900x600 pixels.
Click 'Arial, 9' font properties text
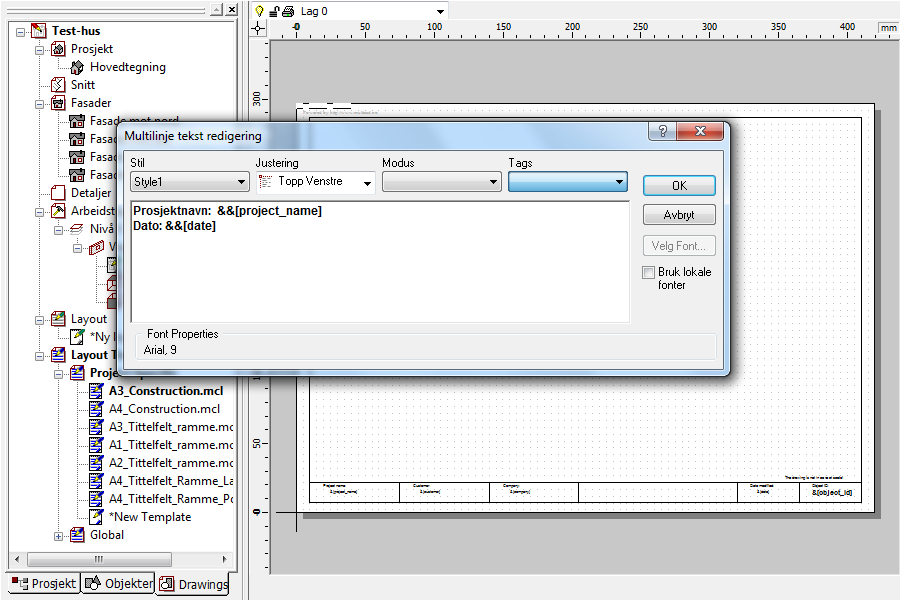click(x=160, y=350)
